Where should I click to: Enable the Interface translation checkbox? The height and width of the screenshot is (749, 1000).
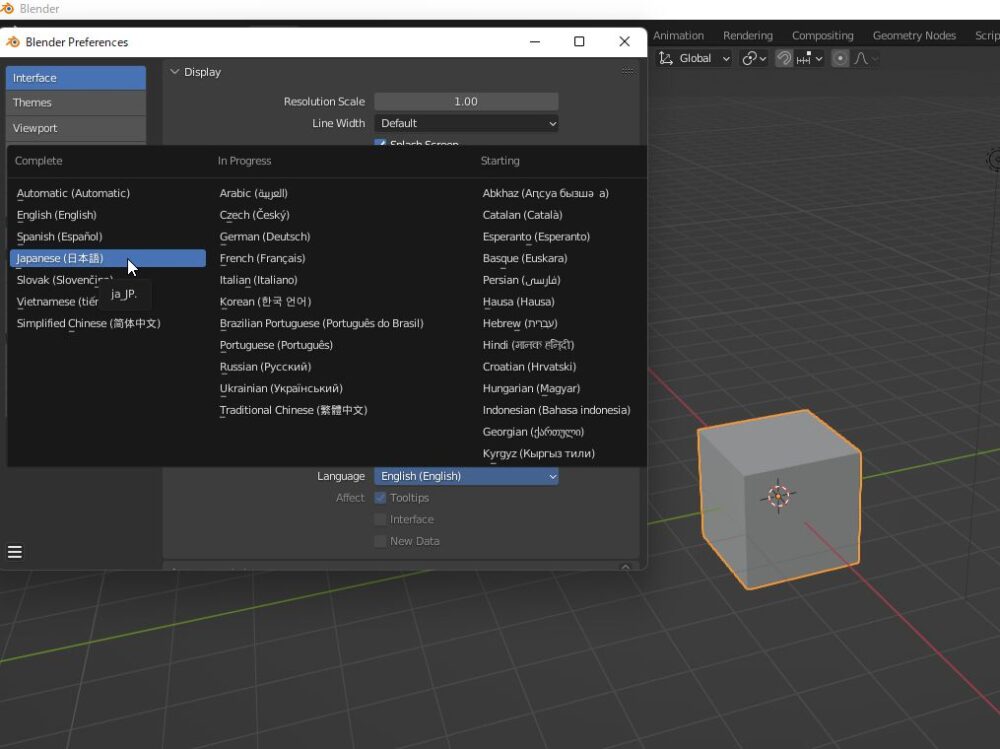[380, 519]
